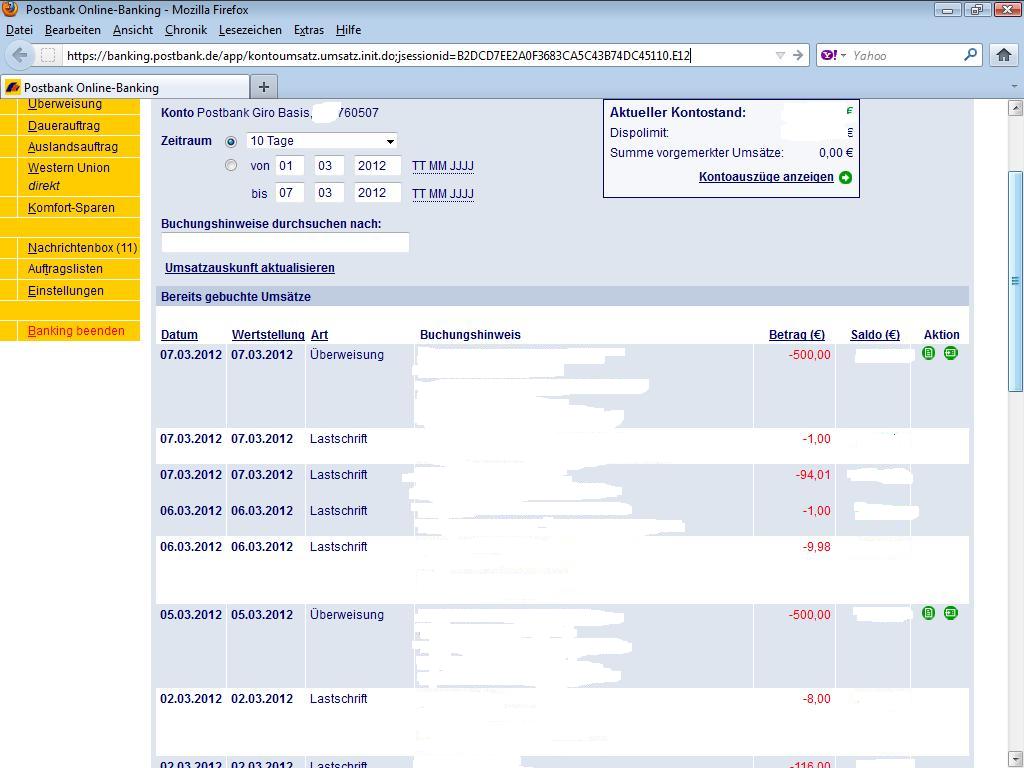The image size is (1024, 768).
Task: Click the bis month field
Action: pyautogui.click(x=329, y=193)
